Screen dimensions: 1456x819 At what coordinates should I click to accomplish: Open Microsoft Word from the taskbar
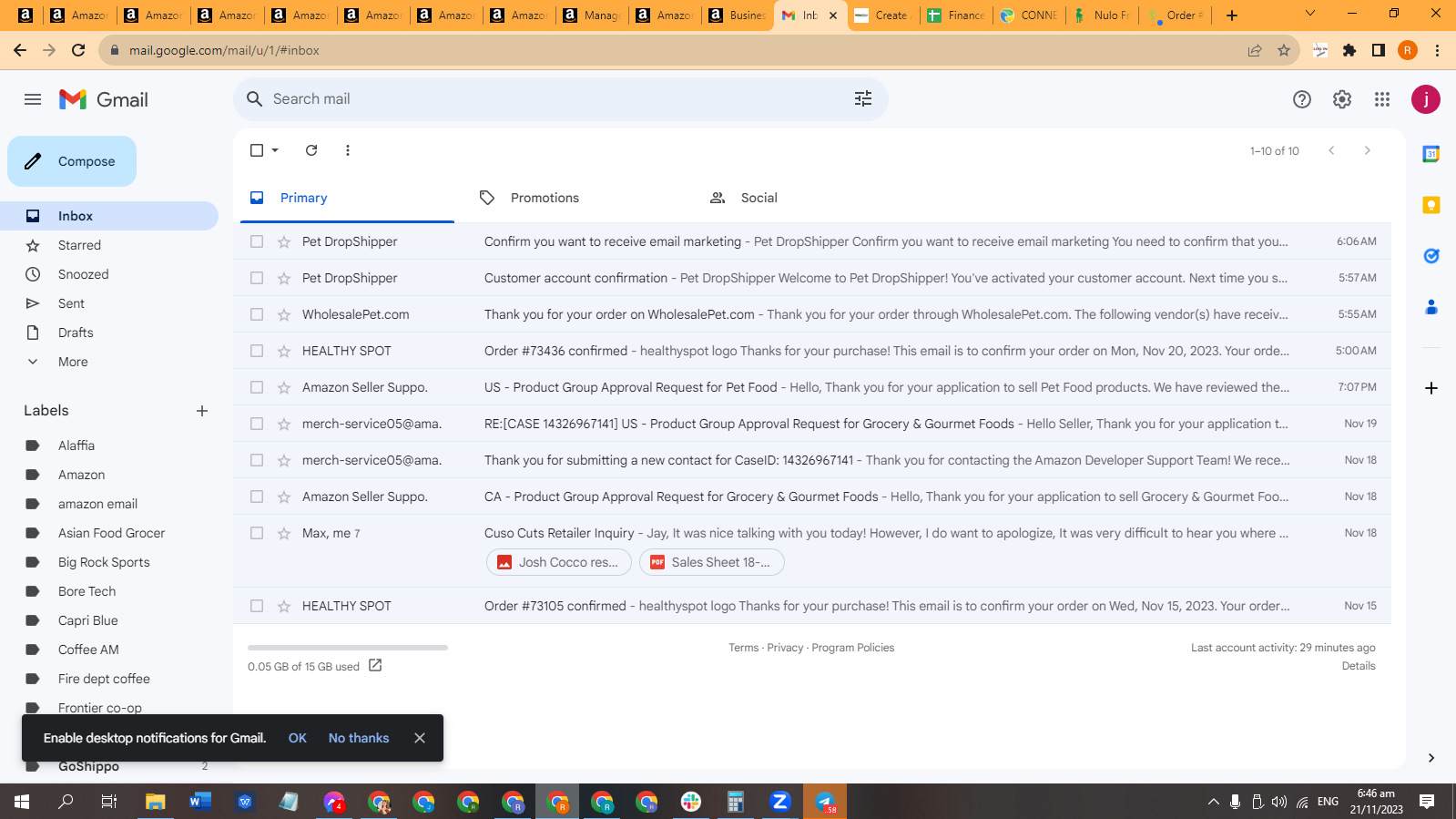pyautogui.click(x=199, y=802)
